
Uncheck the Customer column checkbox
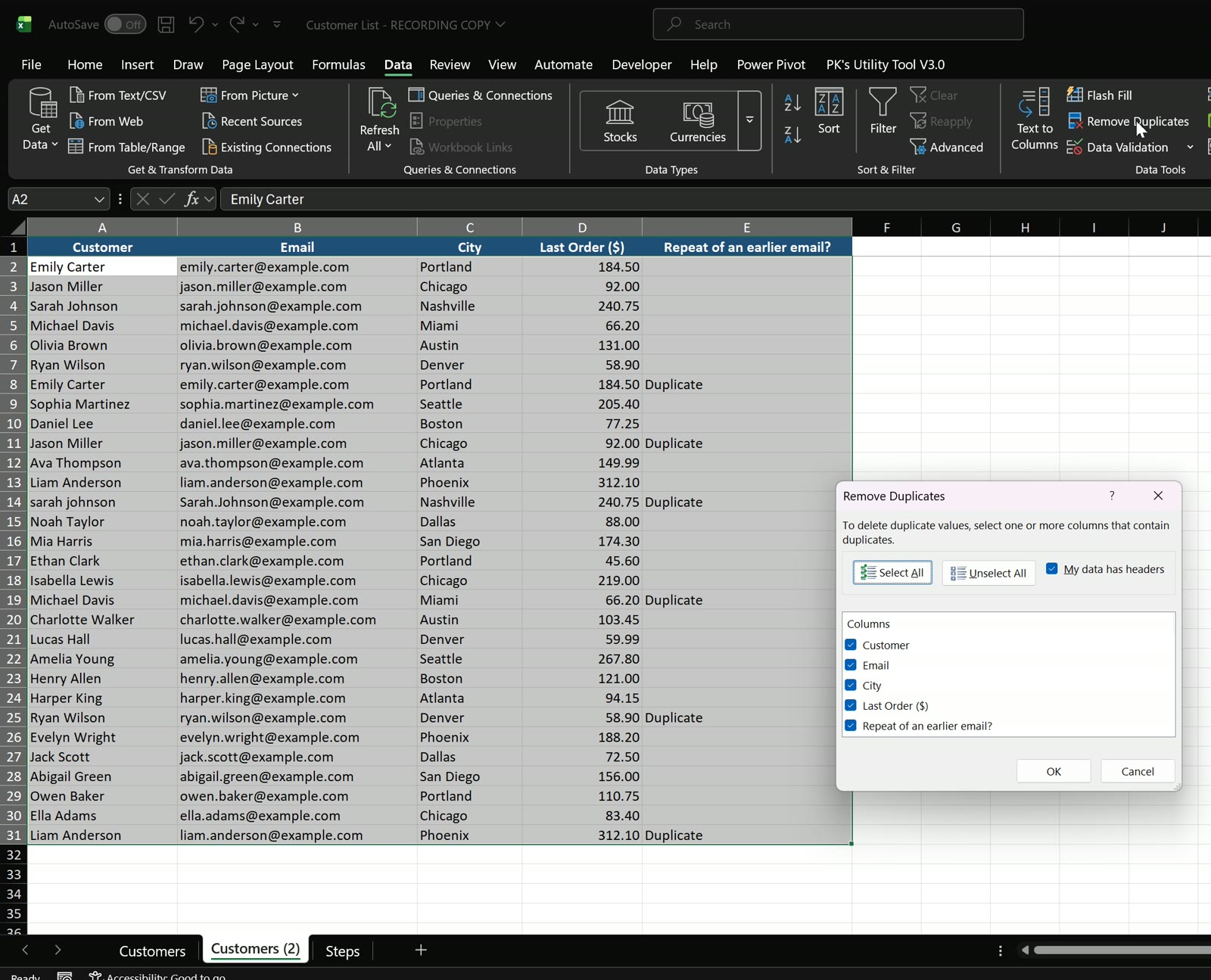click(851, 645)
